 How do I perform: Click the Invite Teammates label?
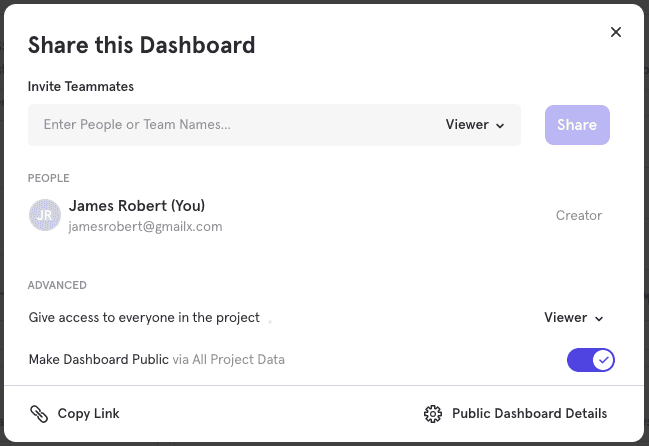81,86
